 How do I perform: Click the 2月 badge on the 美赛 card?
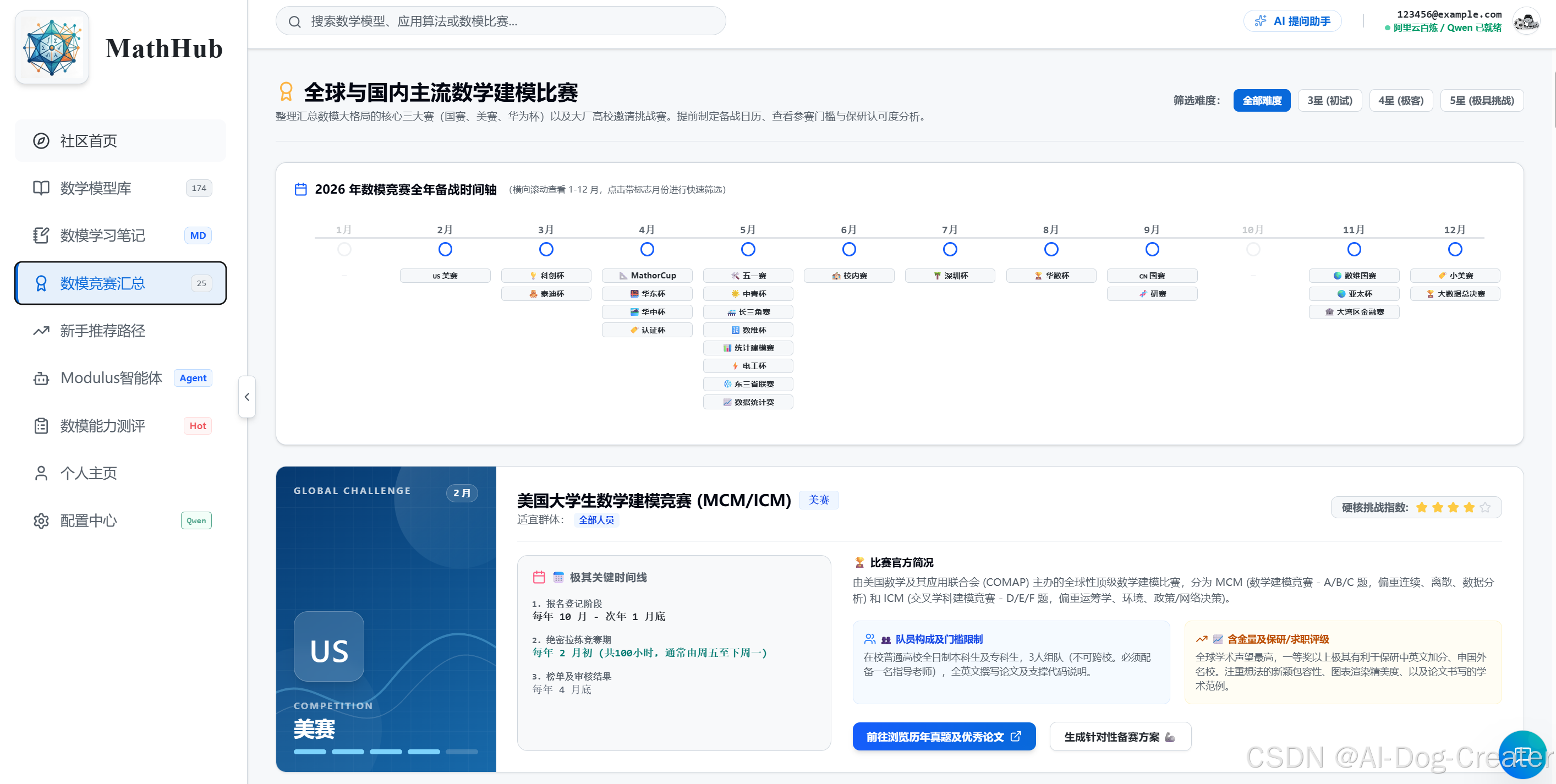tap(462, 493)
